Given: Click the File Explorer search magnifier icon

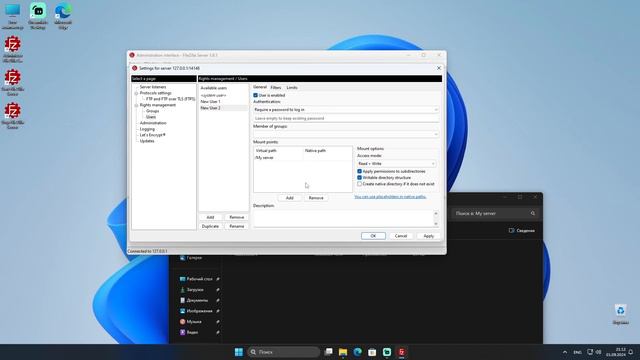Looking at the screenshot, I should coord(533,213).
